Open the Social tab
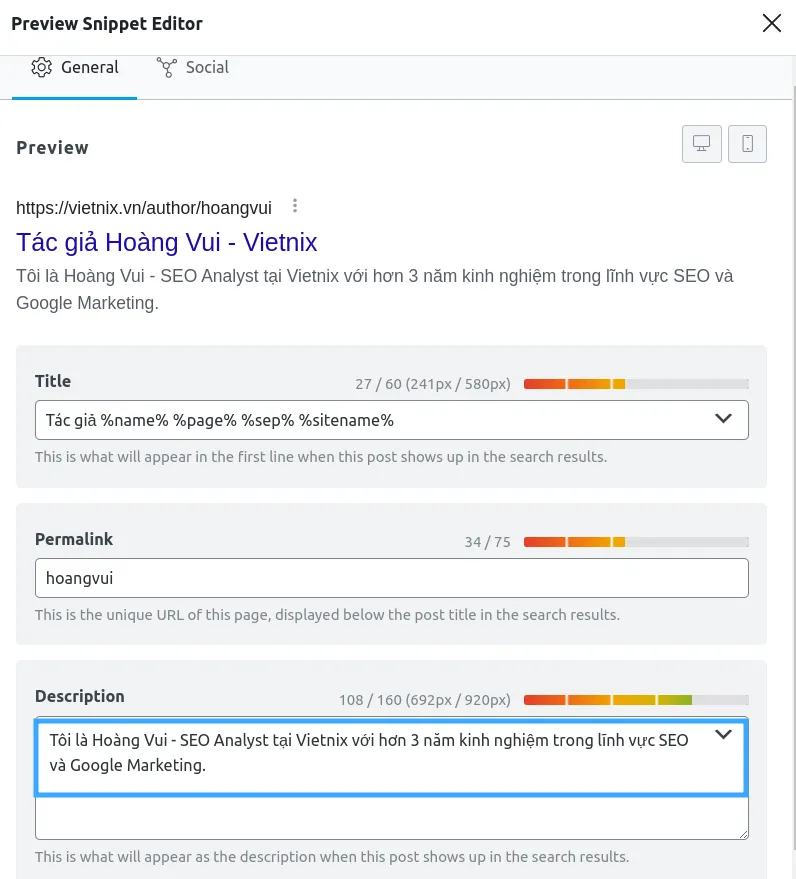Viewport: 796px width, 879px height. [x=192, y=67]
